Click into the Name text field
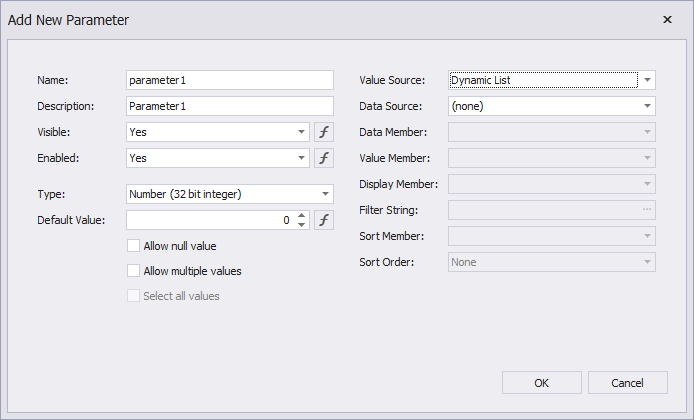 230,80
